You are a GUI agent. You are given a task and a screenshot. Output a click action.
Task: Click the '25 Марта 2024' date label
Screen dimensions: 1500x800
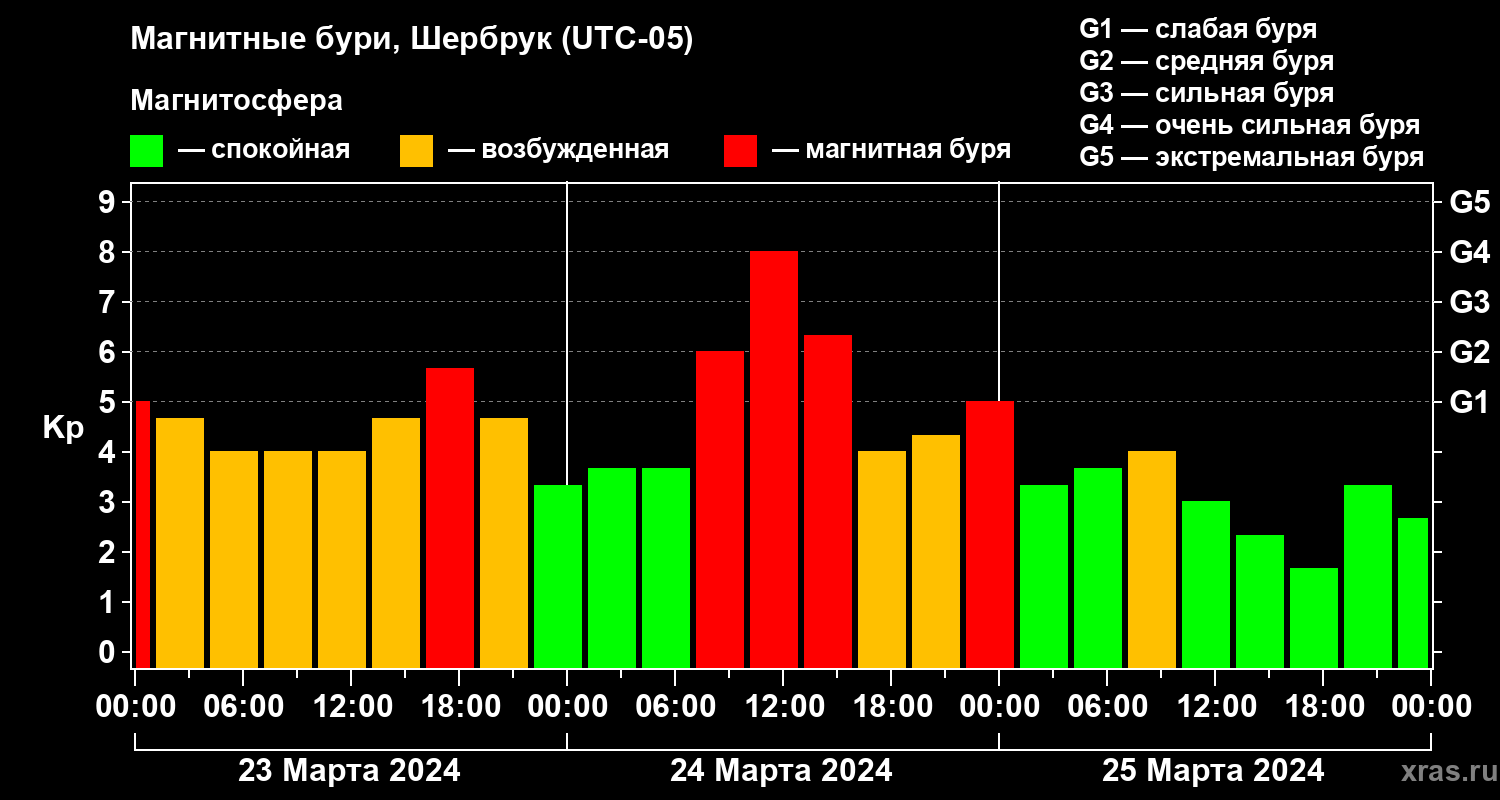click(x=1213, y=771)
